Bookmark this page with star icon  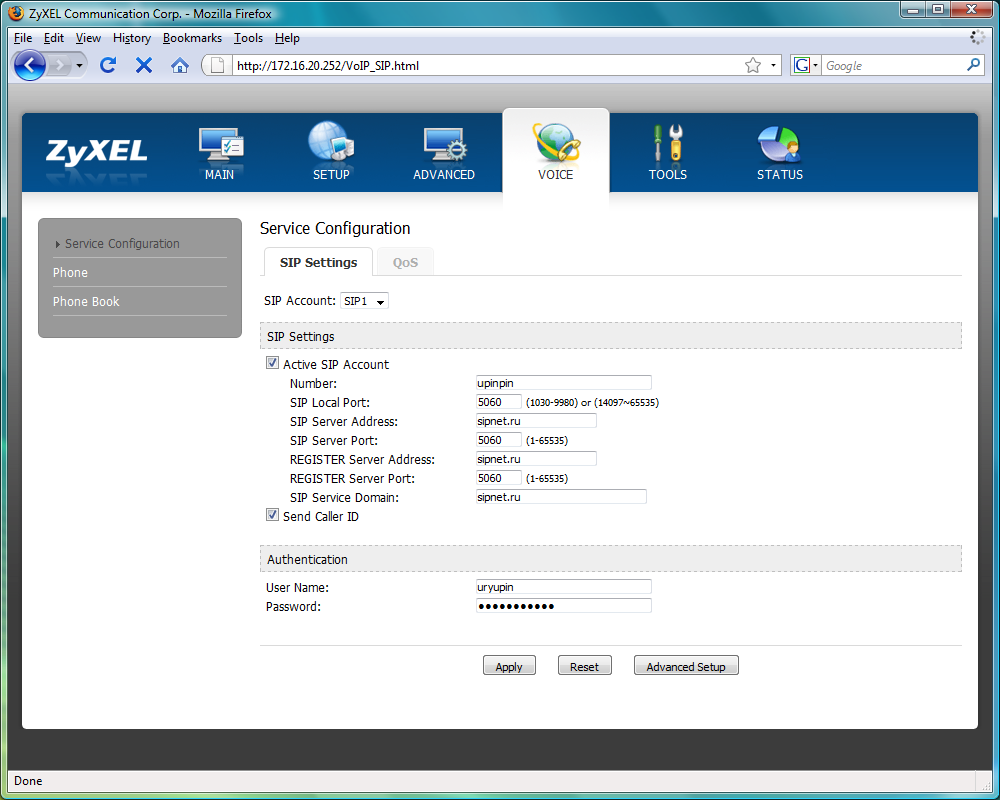(x=753, y=65)
